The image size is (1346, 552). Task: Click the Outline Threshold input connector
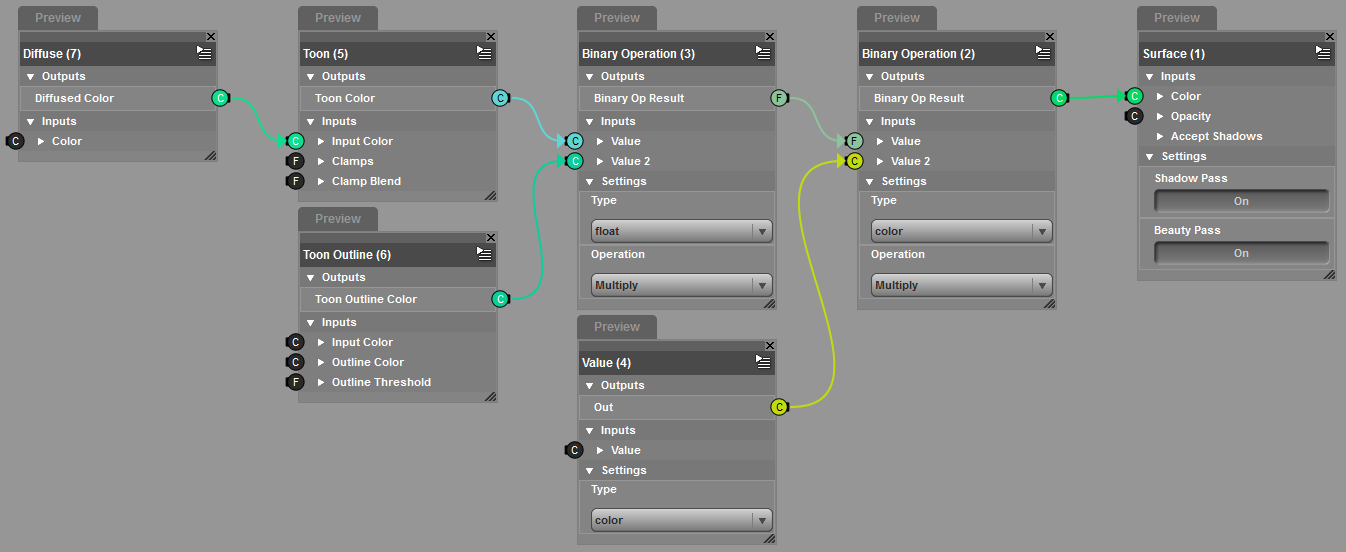click(295, 382)
